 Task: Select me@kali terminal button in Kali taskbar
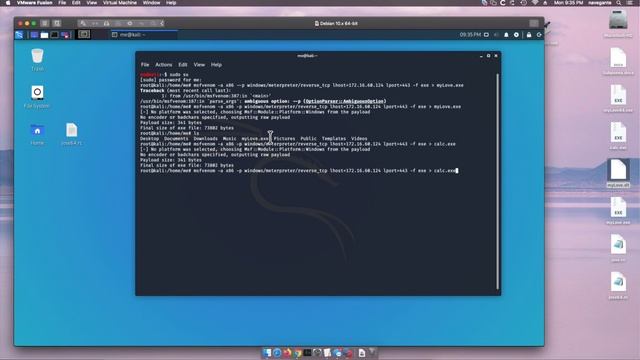(x=144, y=35)
